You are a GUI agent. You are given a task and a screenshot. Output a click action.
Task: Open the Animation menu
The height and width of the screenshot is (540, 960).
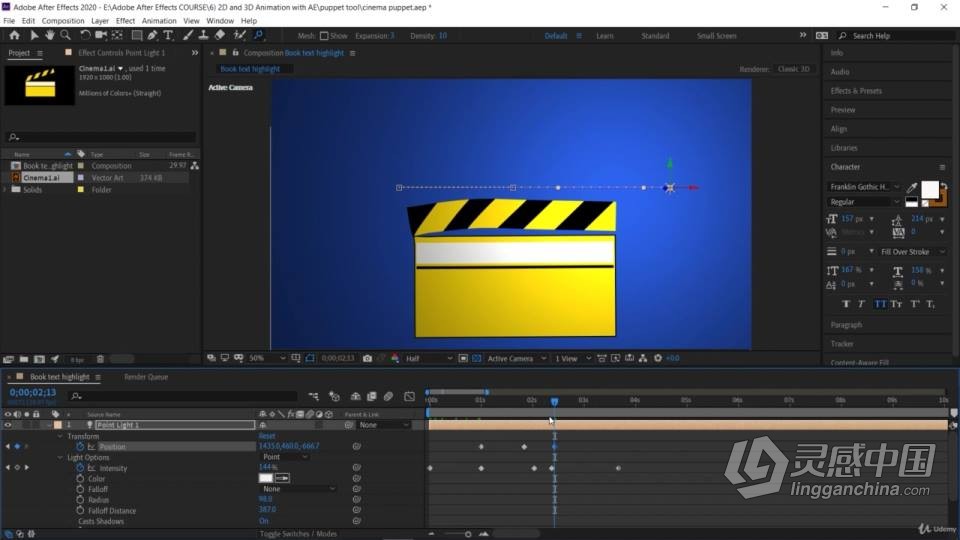[x=159, y=21]
